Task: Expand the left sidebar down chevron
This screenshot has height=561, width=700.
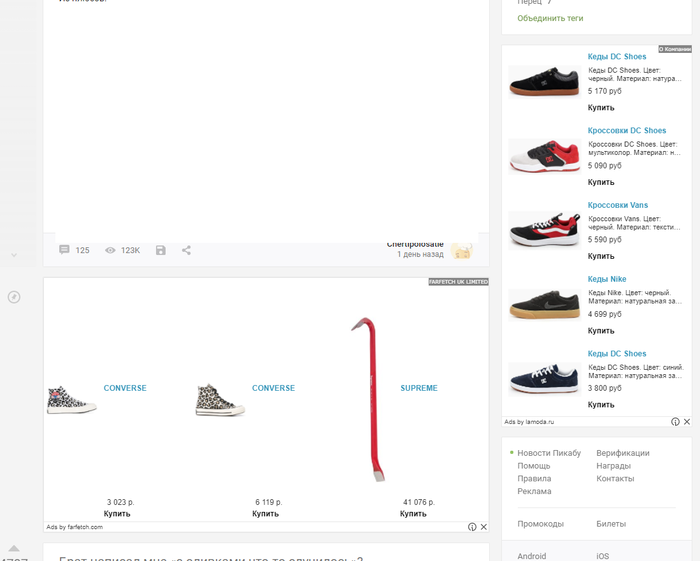Action: point(14,255)
